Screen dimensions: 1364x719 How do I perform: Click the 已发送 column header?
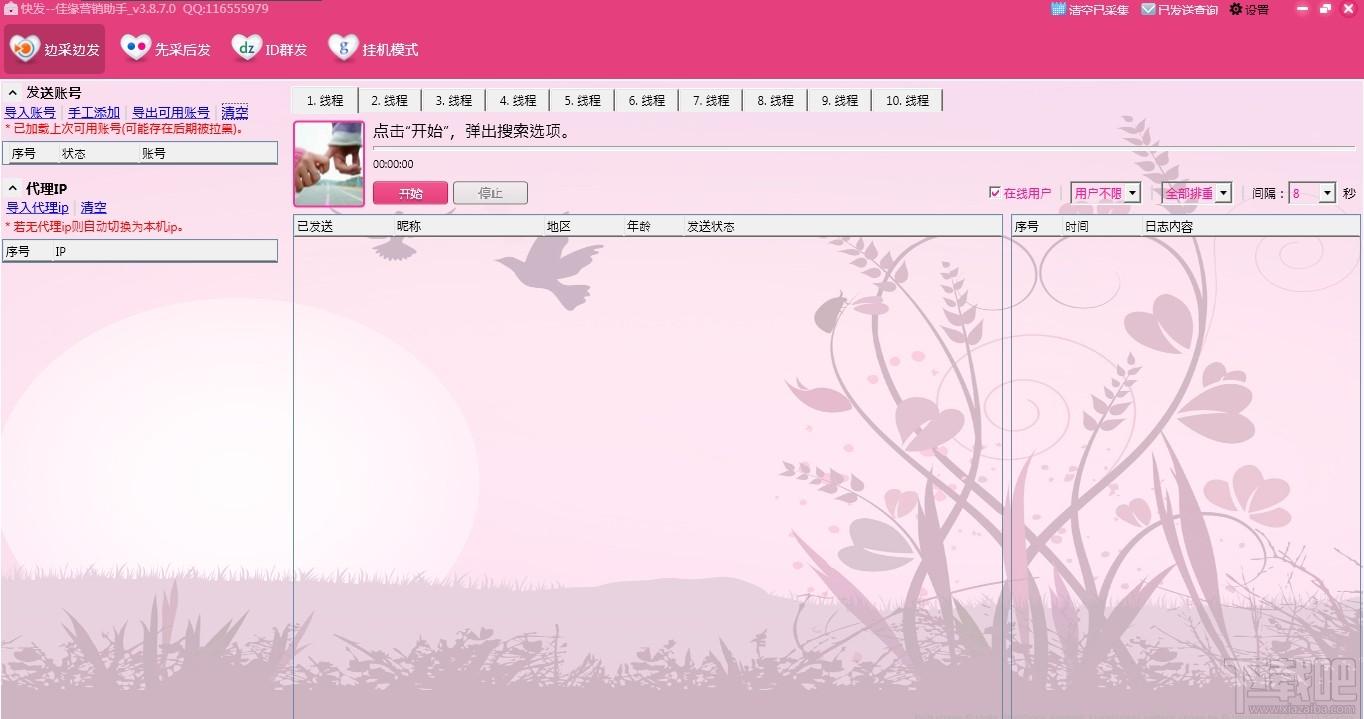tap(343, 227)
